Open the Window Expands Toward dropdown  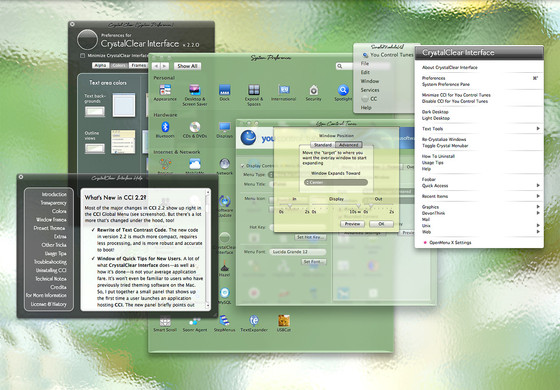(336, 182)
